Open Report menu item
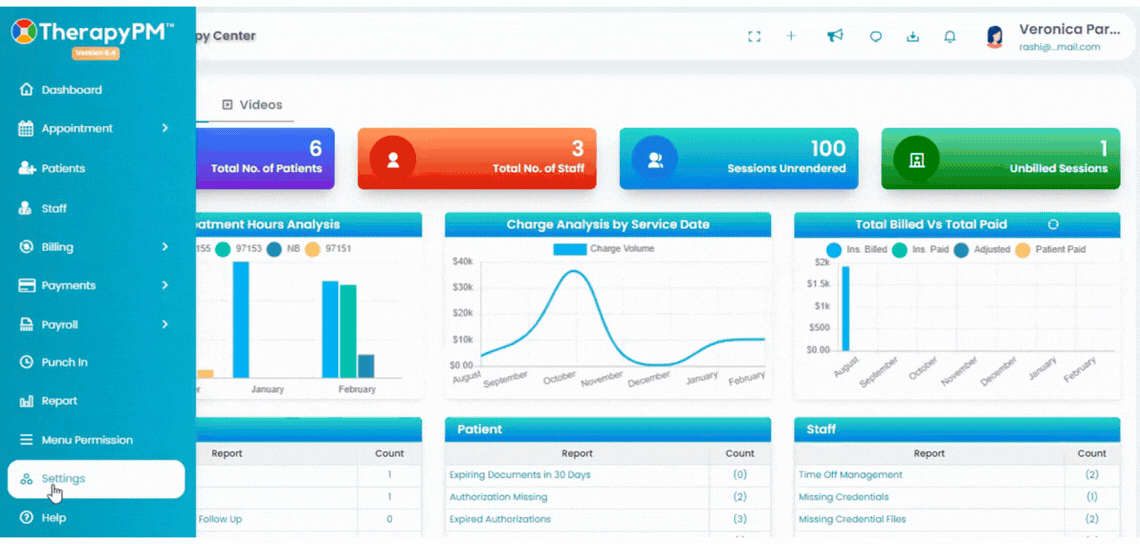 (59, 401)
